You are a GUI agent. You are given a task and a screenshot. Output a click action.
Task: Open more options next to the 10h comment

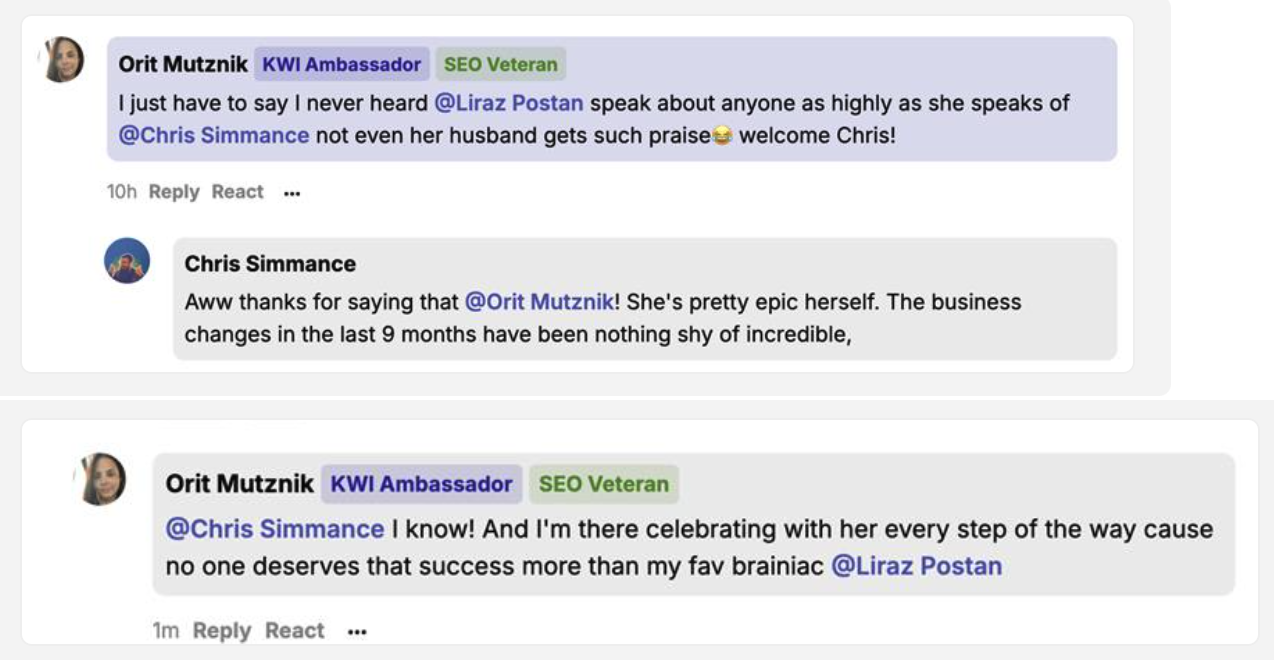coord(292,193)
